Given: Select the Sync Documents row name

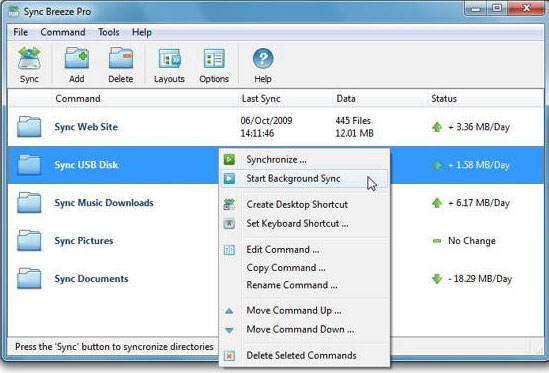Looking at the screenshot, I should [x=91, y=279].
